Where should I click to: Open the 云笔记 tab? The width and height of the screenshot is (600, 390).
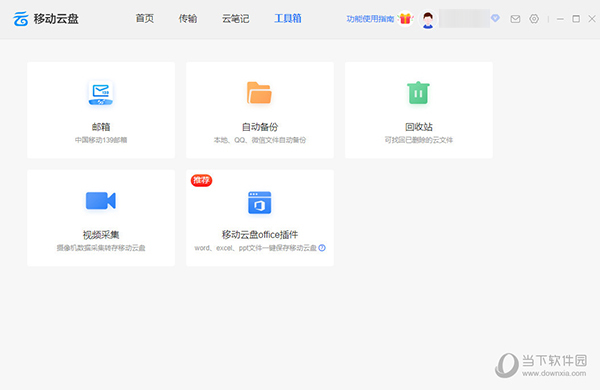[x=236, y=18]
